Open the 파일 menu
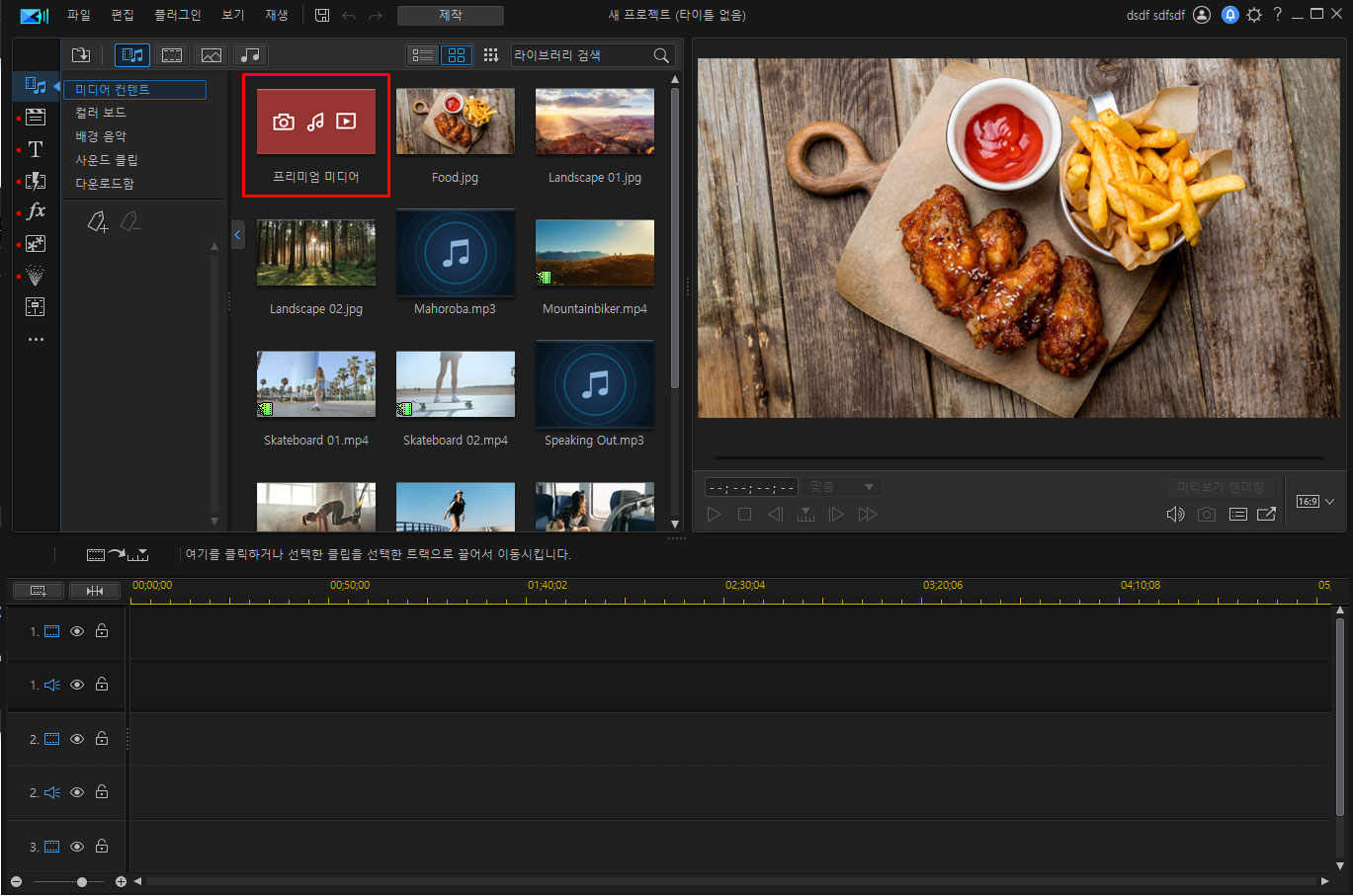 (x=78, y=15)
